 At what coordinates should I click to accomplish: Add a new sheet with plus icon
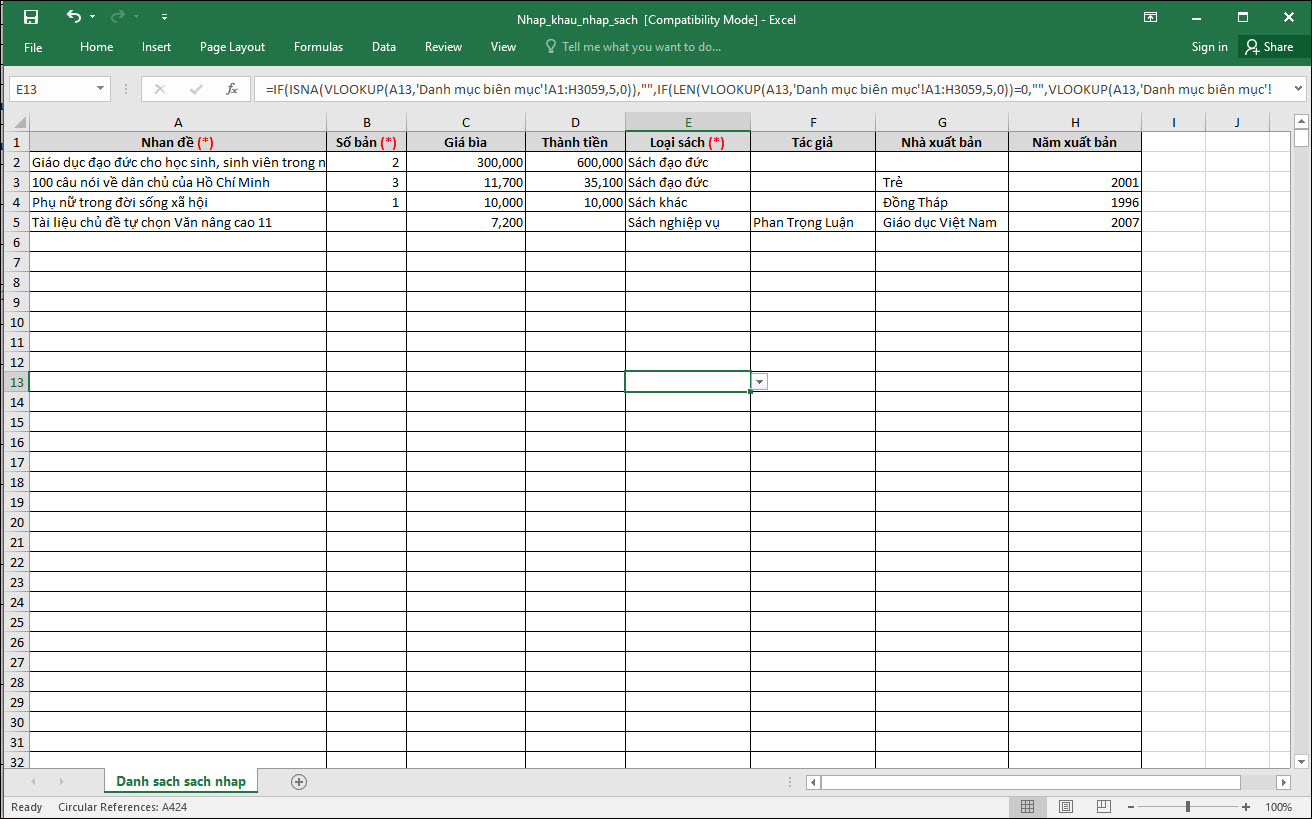pos(298,782)
